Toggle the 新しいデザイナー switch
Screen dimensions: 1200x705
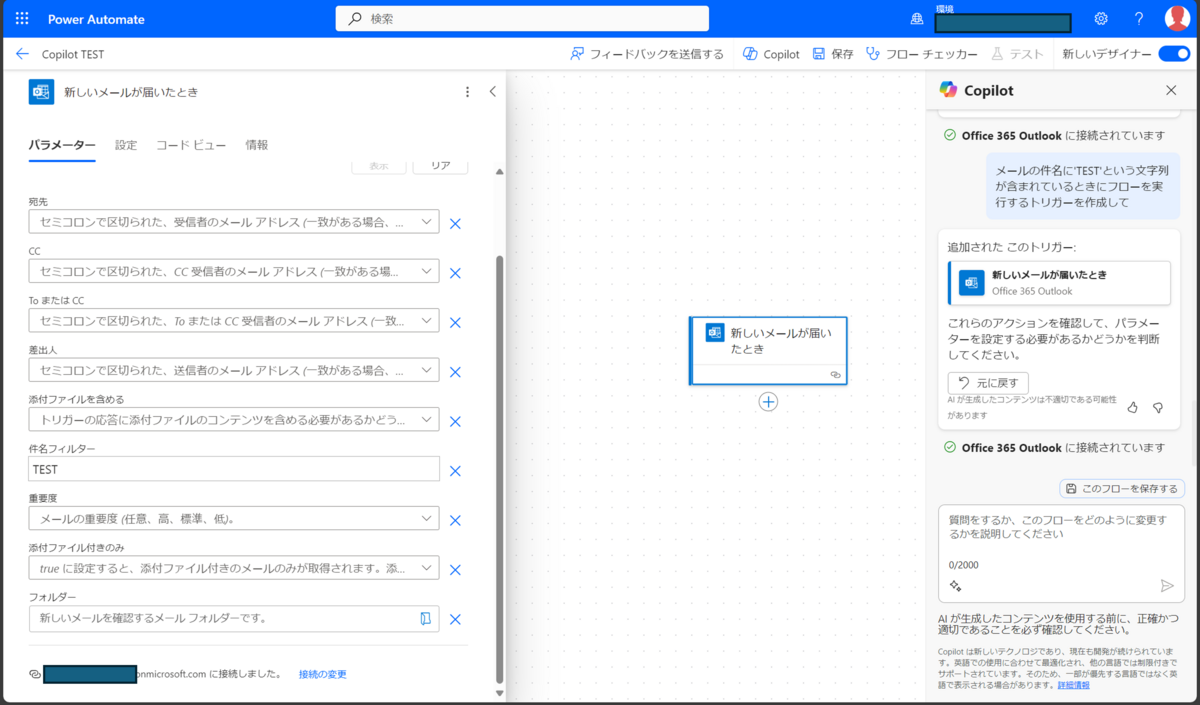(x=1173, y=54)
